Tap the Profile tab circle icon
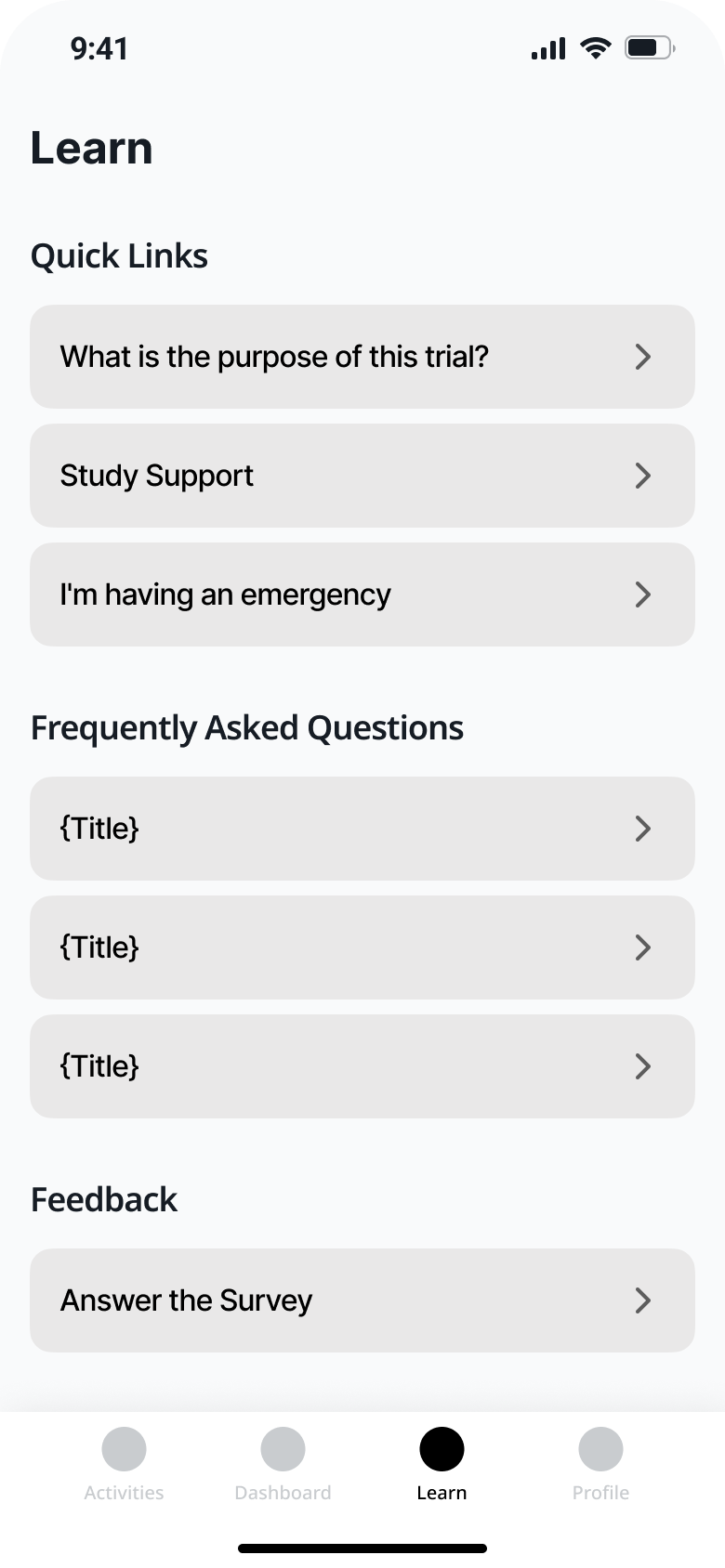The height and width of the screenshot is (1568, 725). (600, 1449)
